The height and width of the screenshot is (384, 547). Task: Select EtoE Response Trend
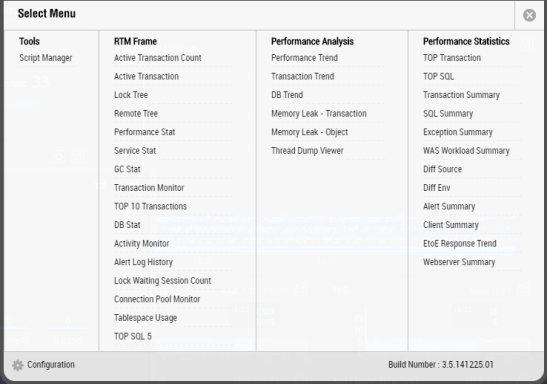459,243
